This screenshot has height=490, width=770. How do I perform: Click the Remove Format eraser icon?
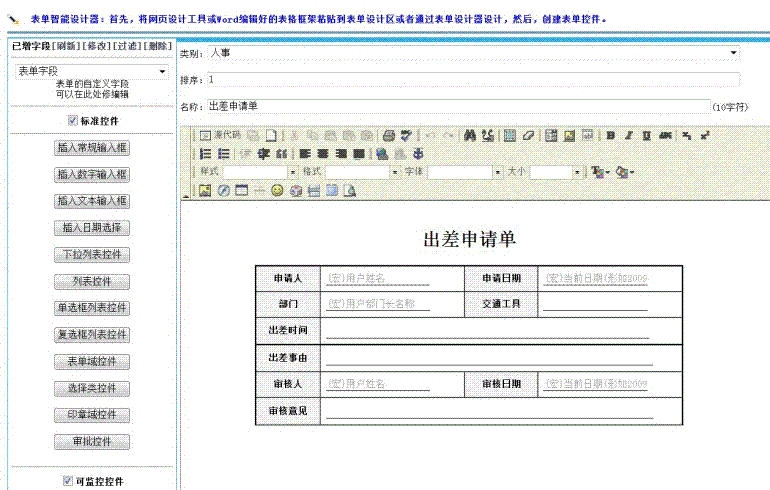528,135
